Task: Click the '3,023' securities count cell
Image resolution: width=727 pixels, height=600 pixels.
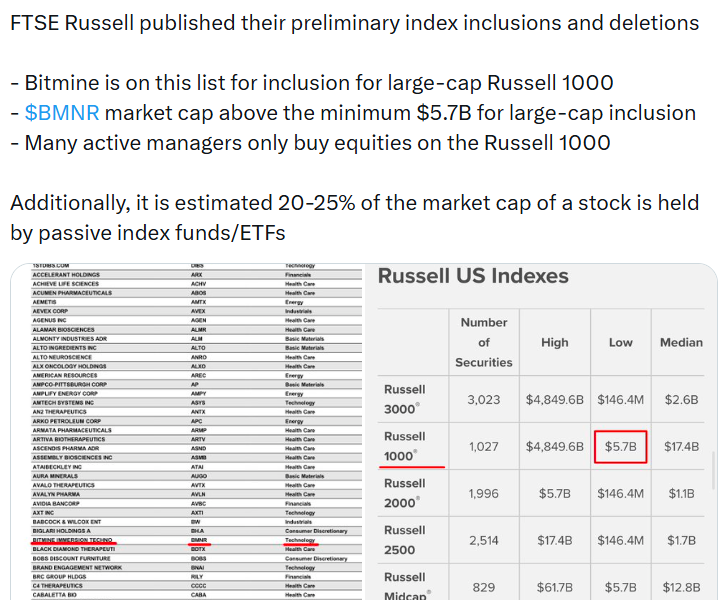Action: pos(484,400)
